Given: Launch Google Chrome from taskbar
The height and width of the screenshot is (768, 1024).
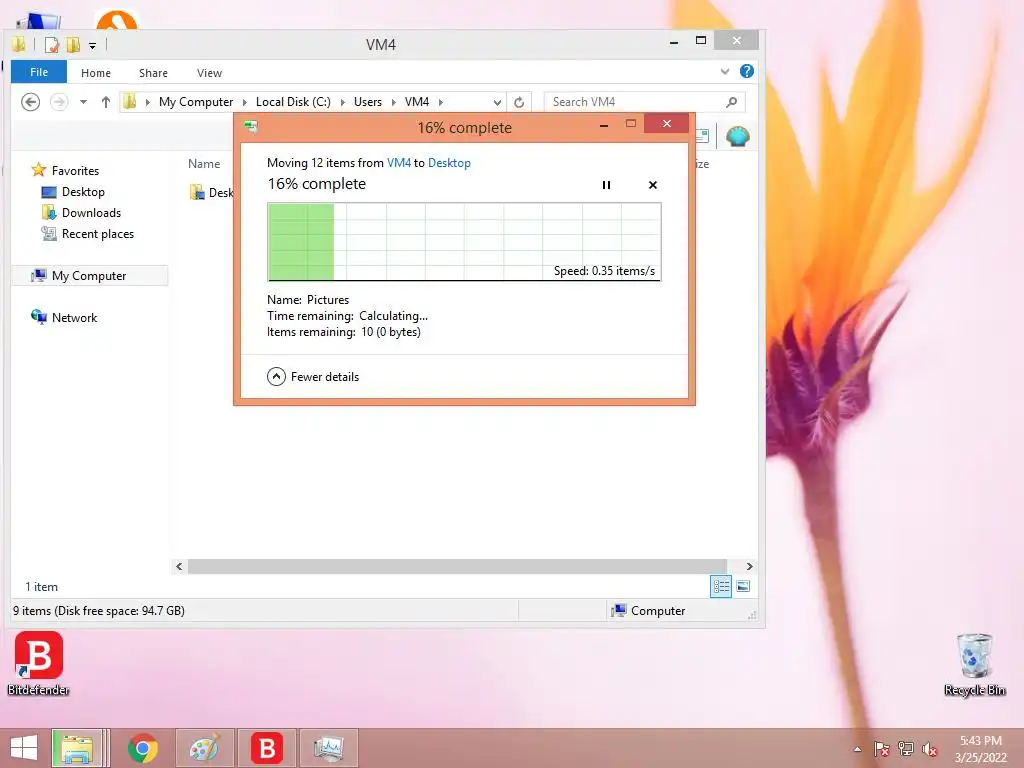Looking at the screenshot, I should point(142,748).
